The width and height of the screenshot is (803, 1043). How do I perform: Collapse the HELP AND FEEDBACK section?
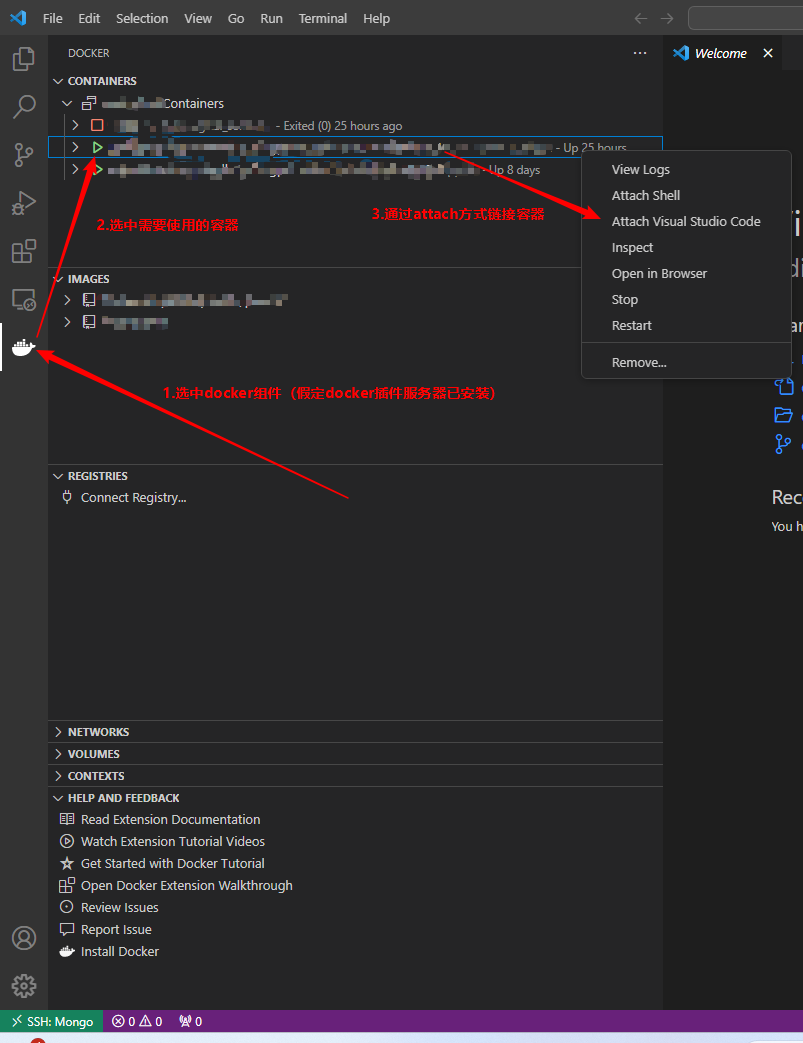point(59,798)
